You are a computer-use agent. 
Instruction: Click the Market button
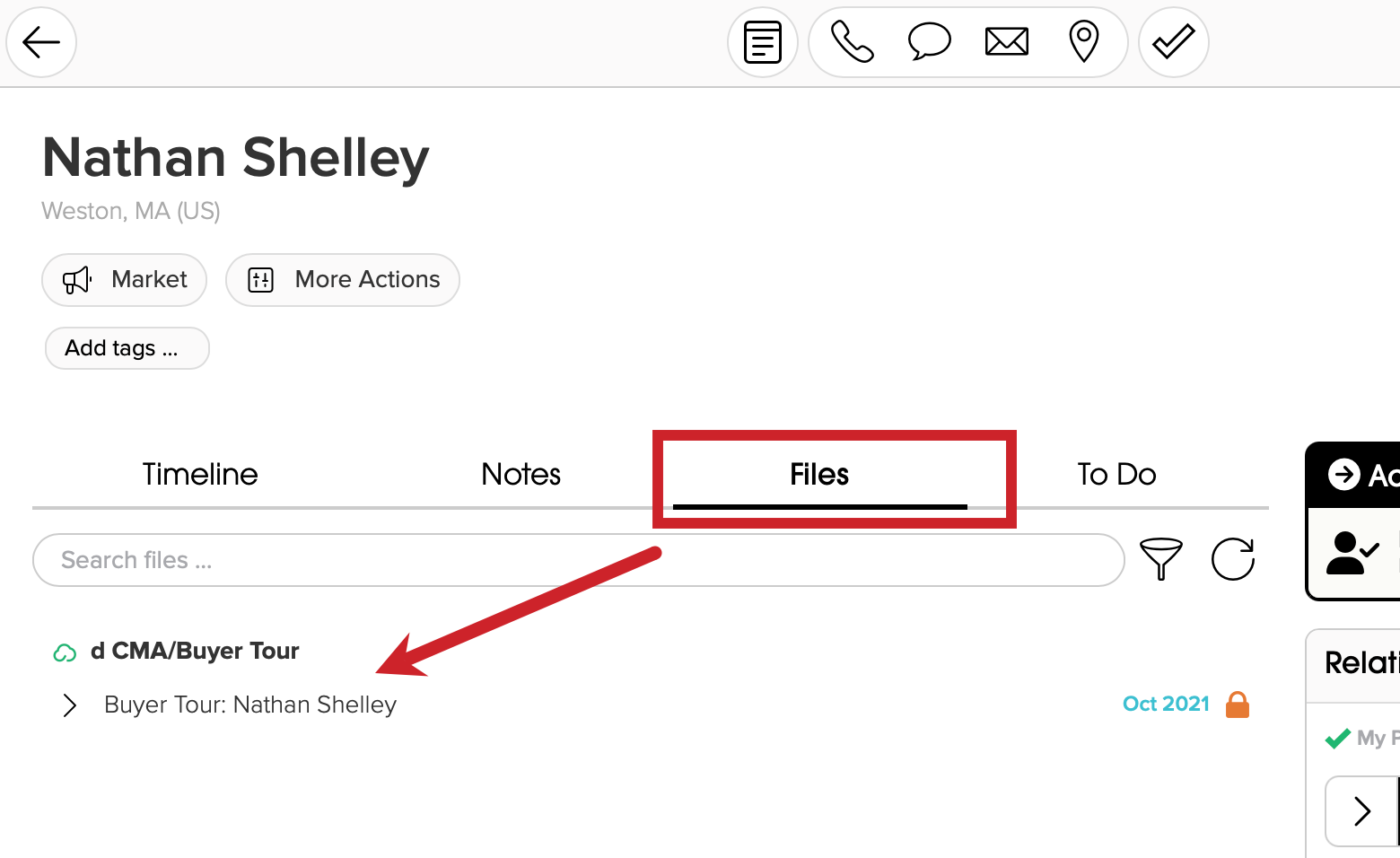pyautogui.click(x=124, y=279)
